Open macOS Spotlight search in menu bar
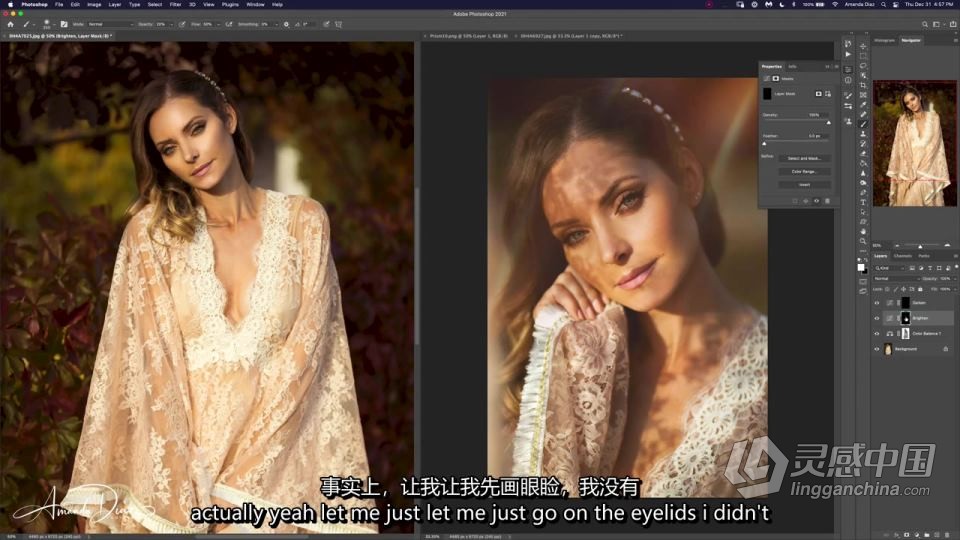 [x=883, y=4]
